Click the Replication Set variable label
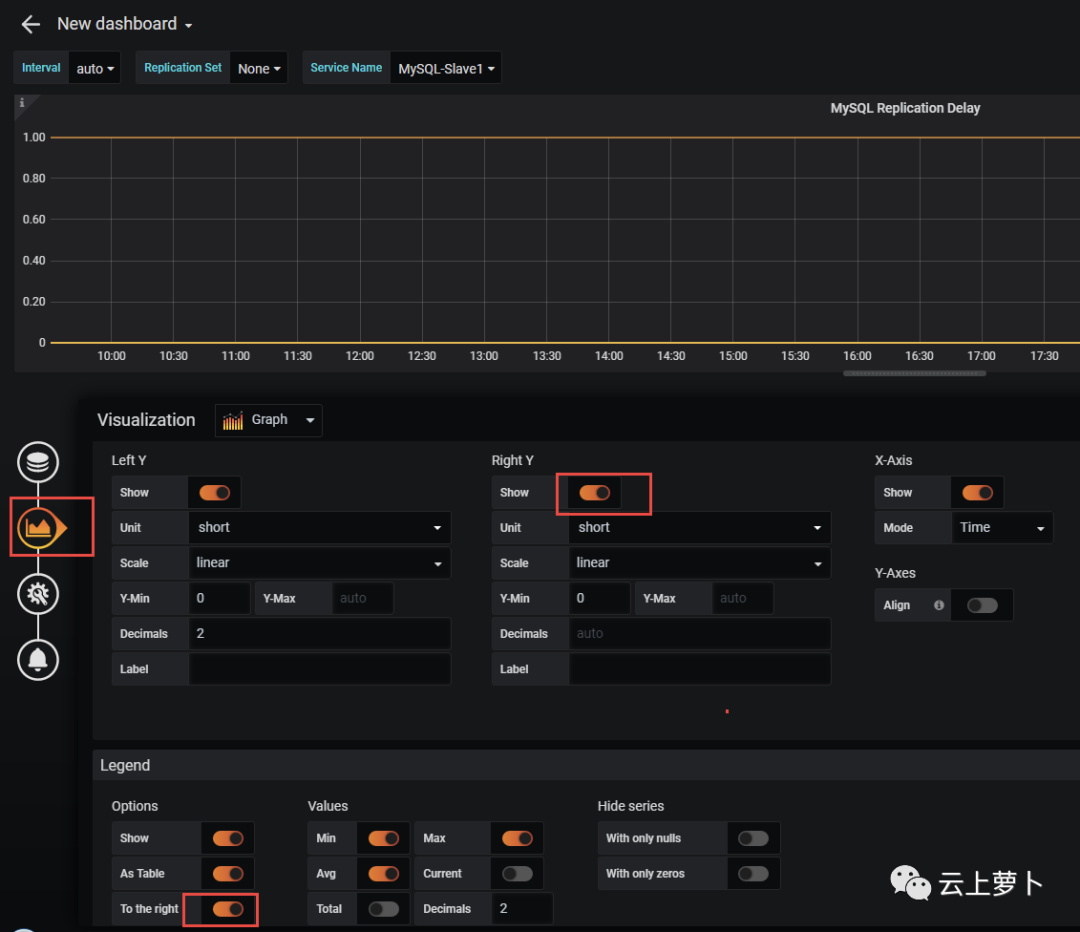This screenshot has width=1080, height=932. (x=183, y=68)
